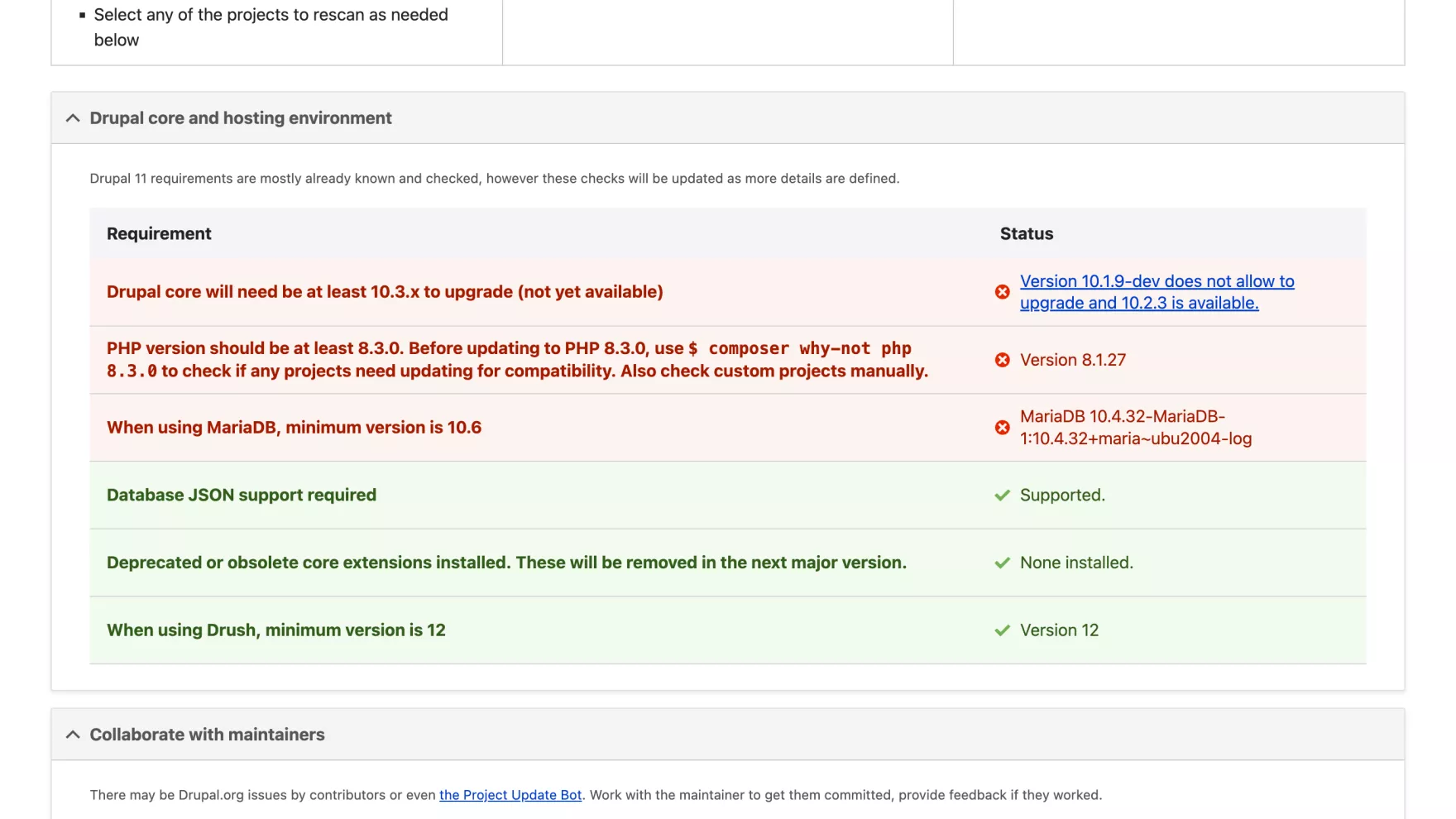Click the Drupal 11 requirements description paragraph
Screen dimensions: 1456x819
click(x=494, y=179)
